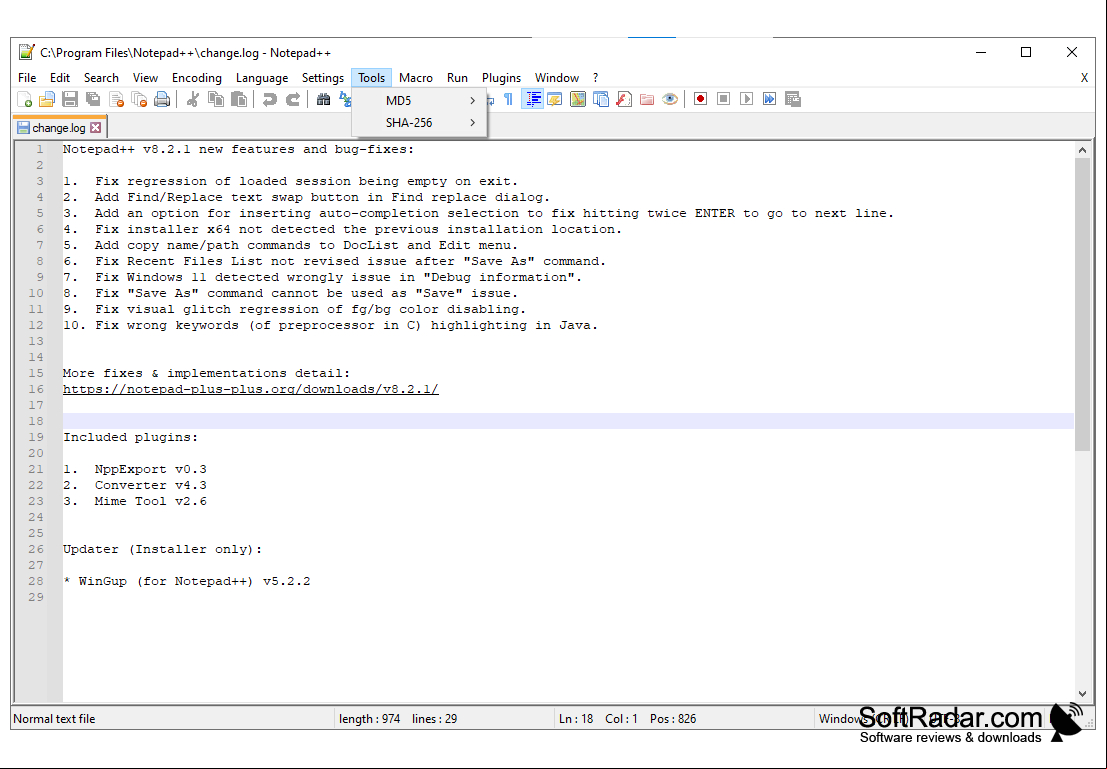This screenshot has width=1107, height=769.
Task: Click the 'Included plugins:' text line
Action: pyautogui.click(x=131, y=437)
